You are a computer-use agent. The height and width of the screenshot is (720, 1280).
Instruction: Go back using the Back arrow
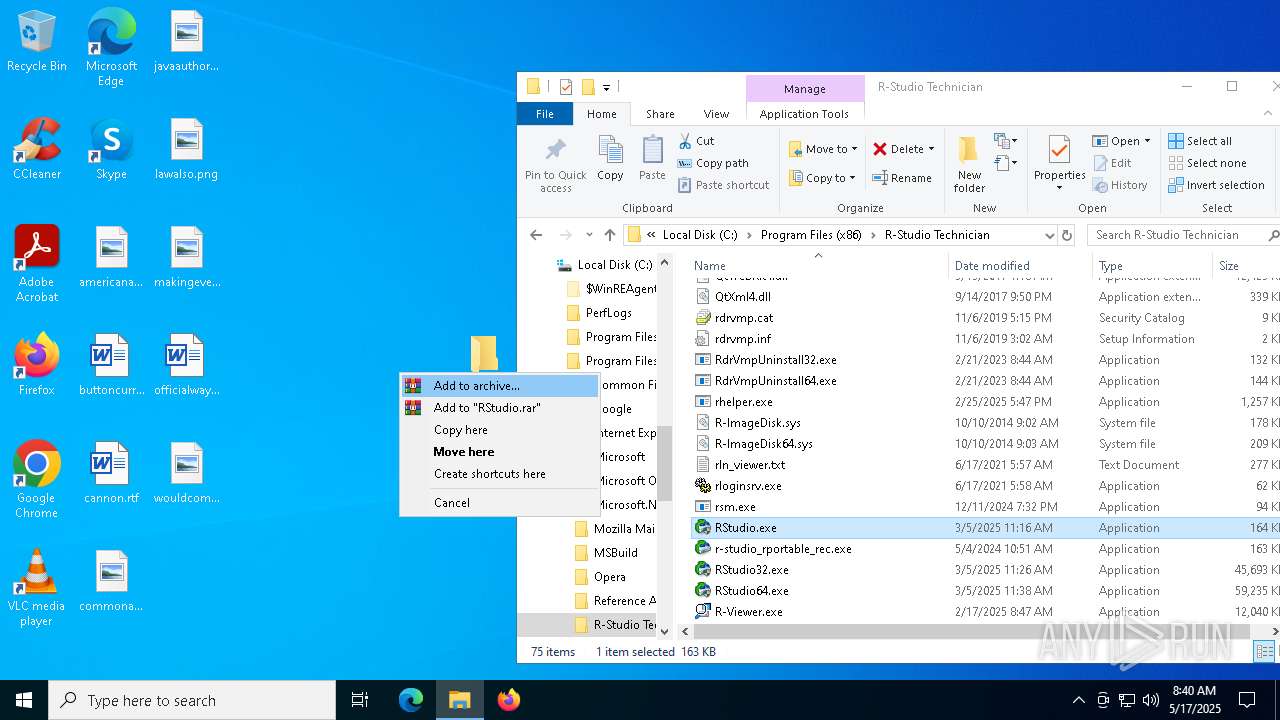(536, 235)
